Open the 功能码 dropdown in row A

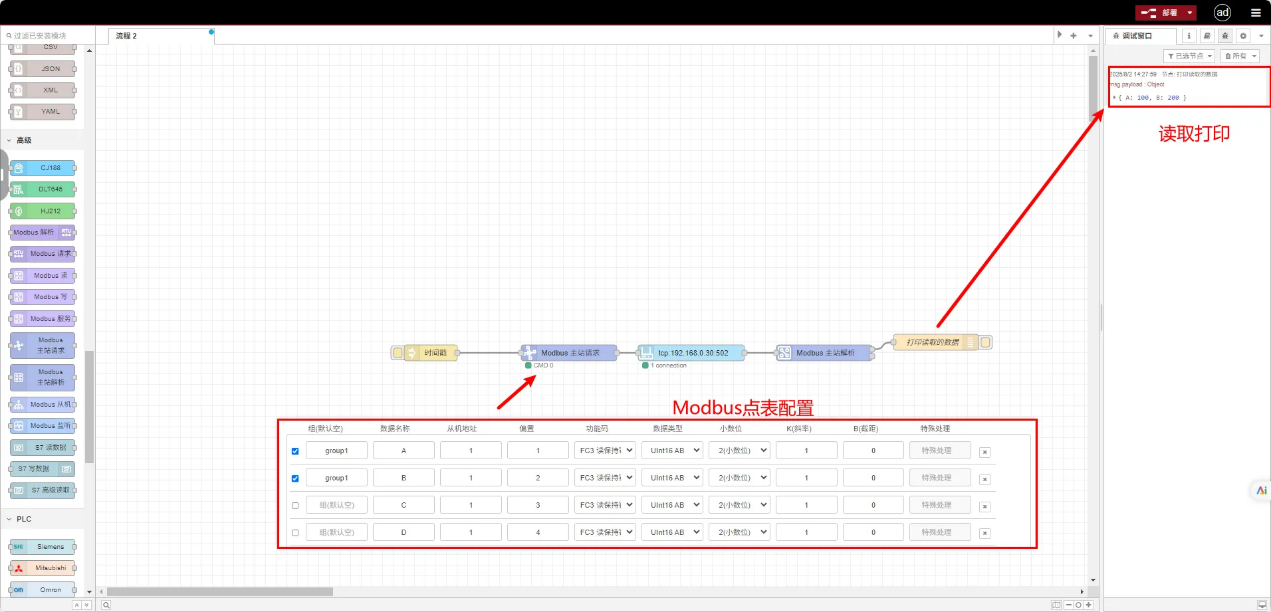[605, 451]
